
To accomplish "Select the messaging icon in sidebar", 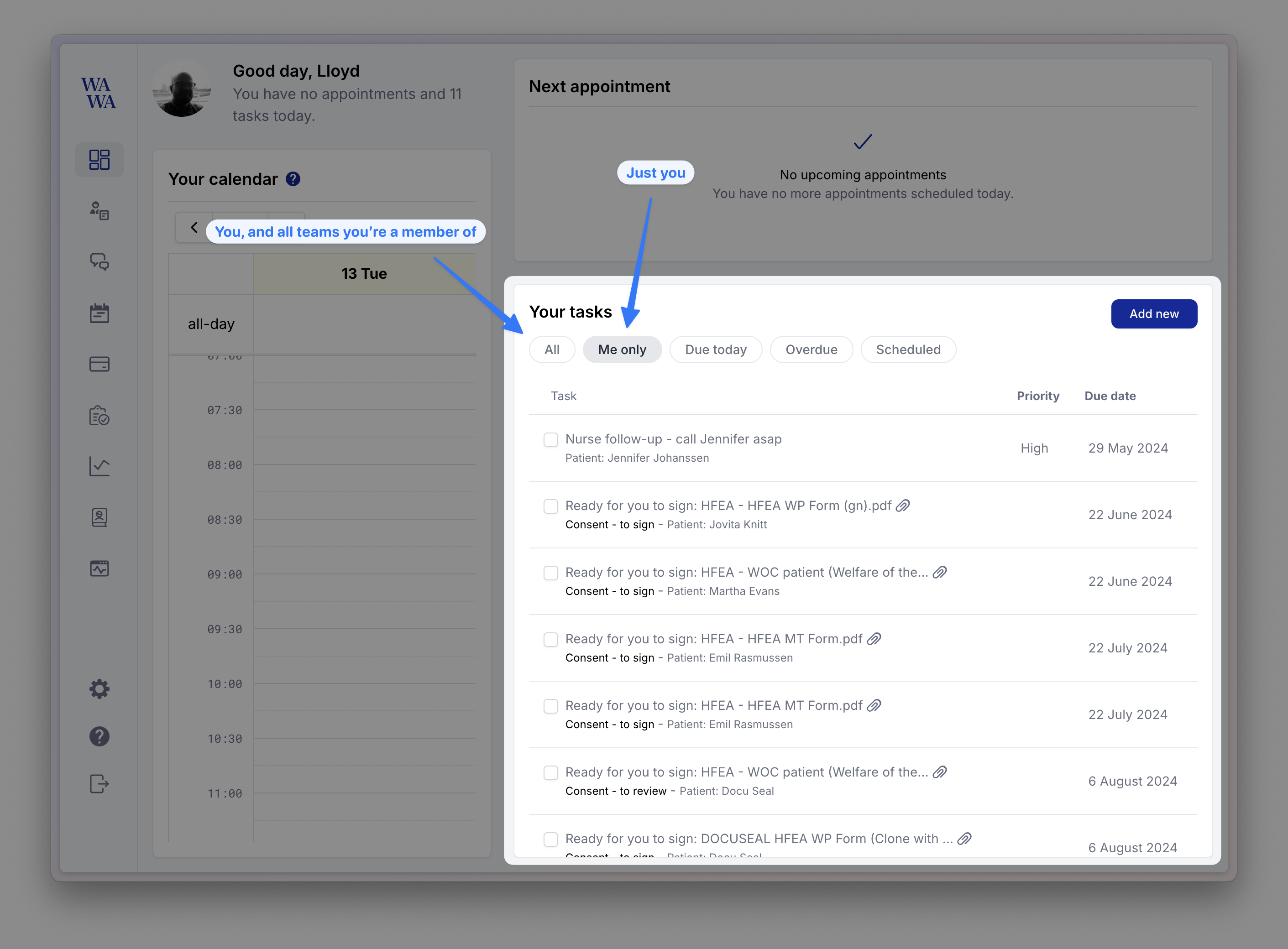I will coord(98,262).
